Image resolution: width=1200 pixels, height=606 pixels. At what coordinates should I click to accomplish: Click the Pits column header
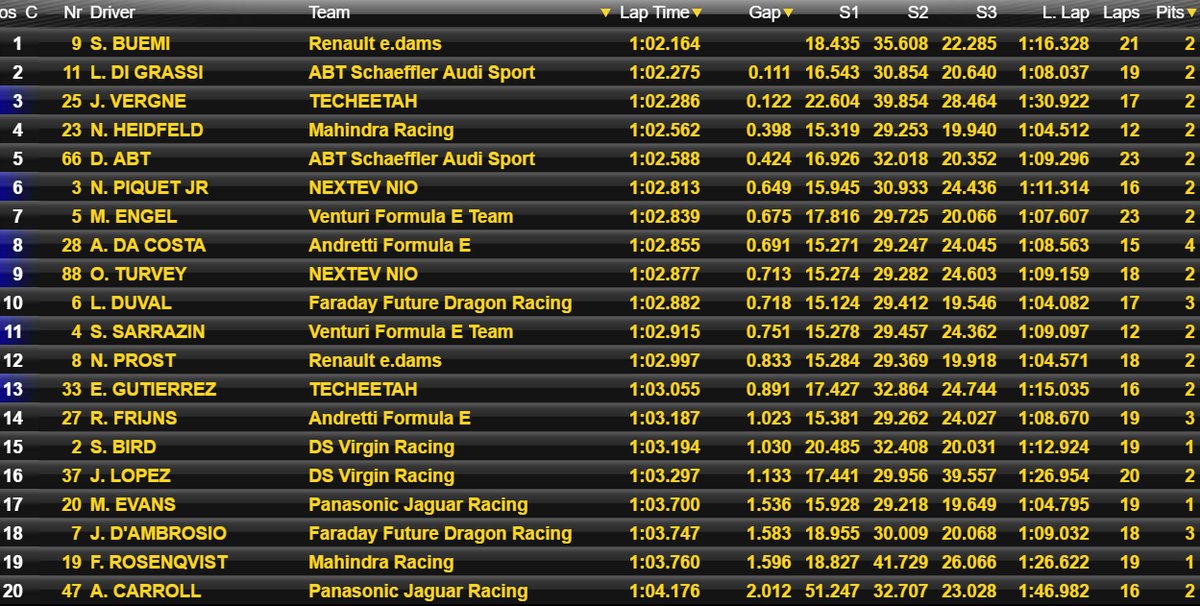coord(1169,13)
